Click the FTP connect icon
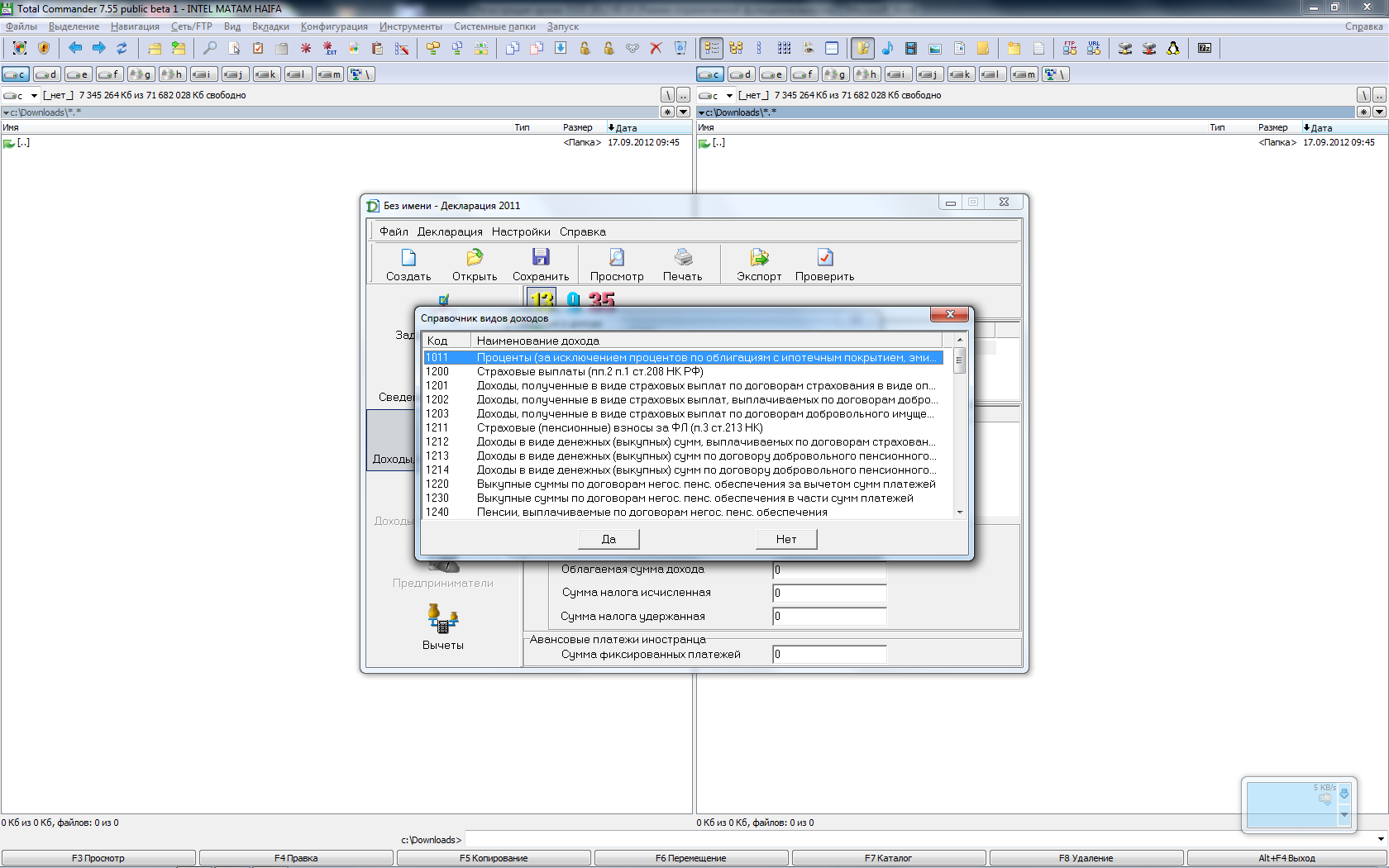Screen dimensions: 1389x868 point(1070,48)
